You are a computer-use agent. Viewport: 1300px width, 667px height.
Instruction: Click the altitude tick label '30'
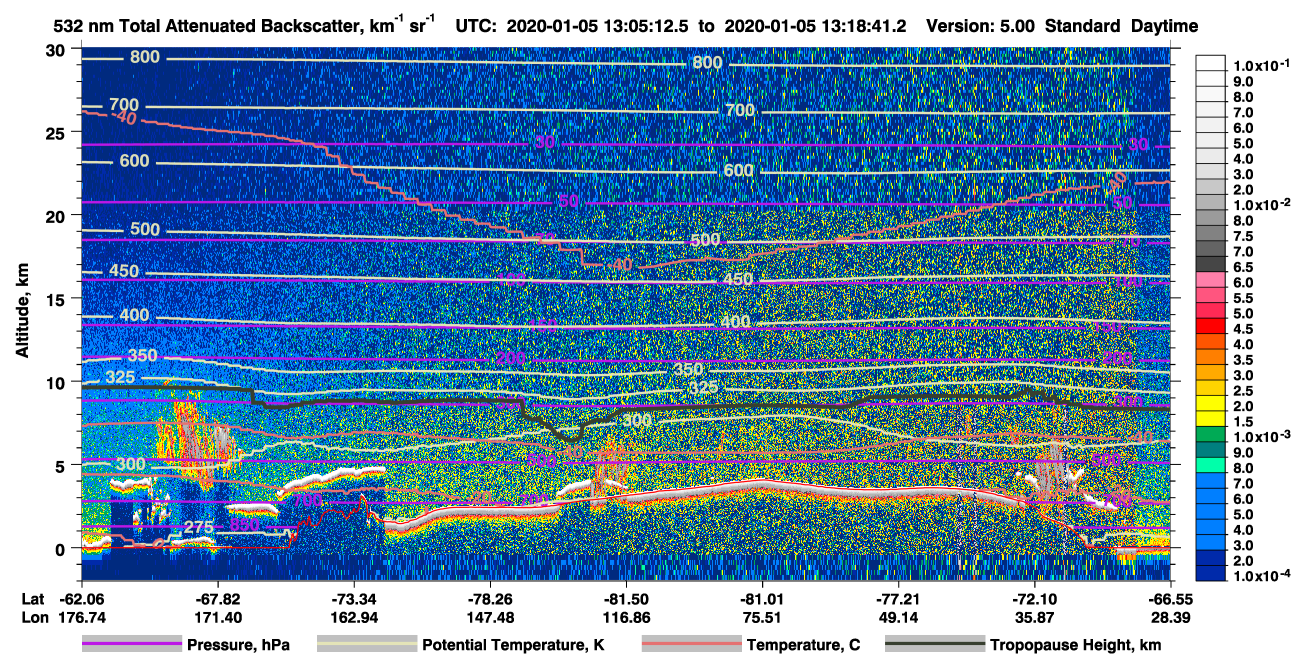coord(57,50)
